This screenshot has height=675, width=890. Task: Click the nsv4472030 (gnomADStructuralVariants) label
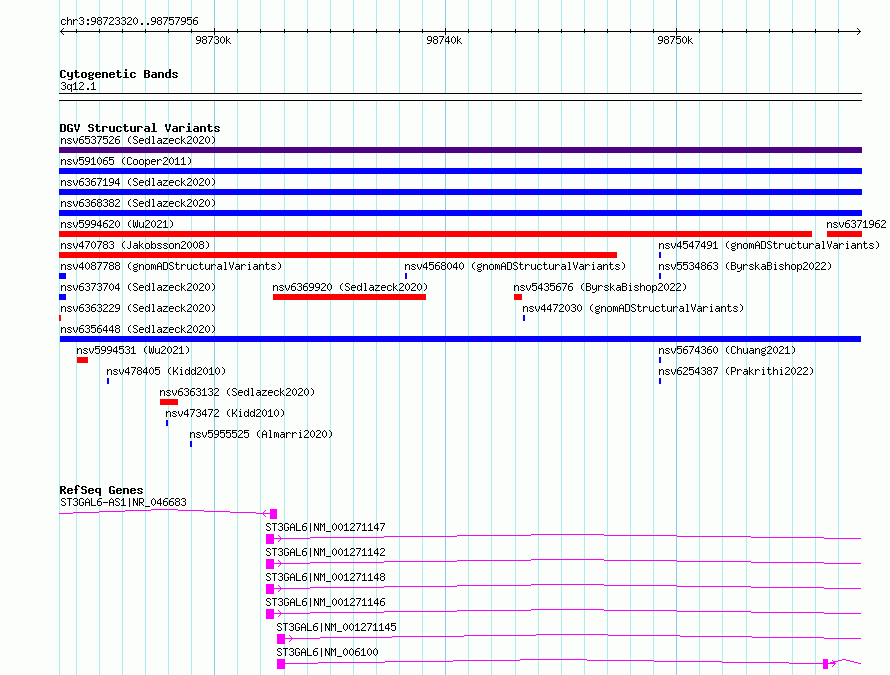[x=633, y=308]
